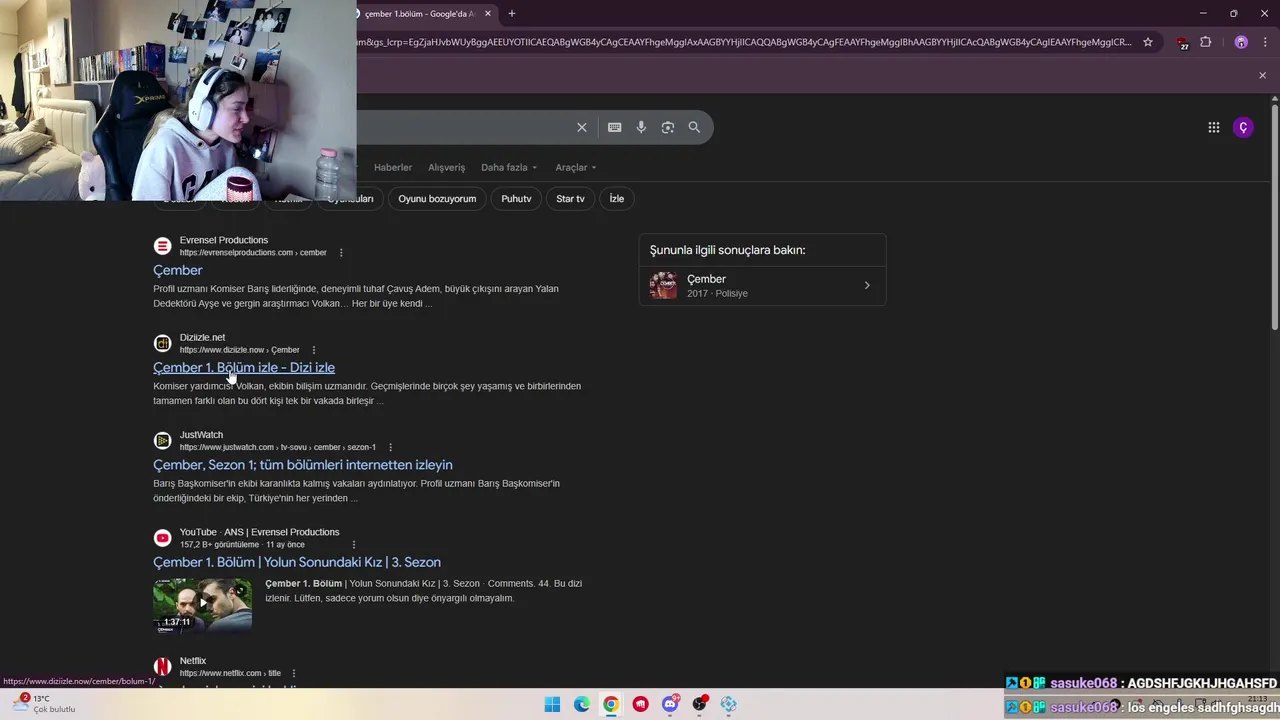1280x720 pixels.
Task: Click the address bar URL text
Action: (x=745, y=42)
